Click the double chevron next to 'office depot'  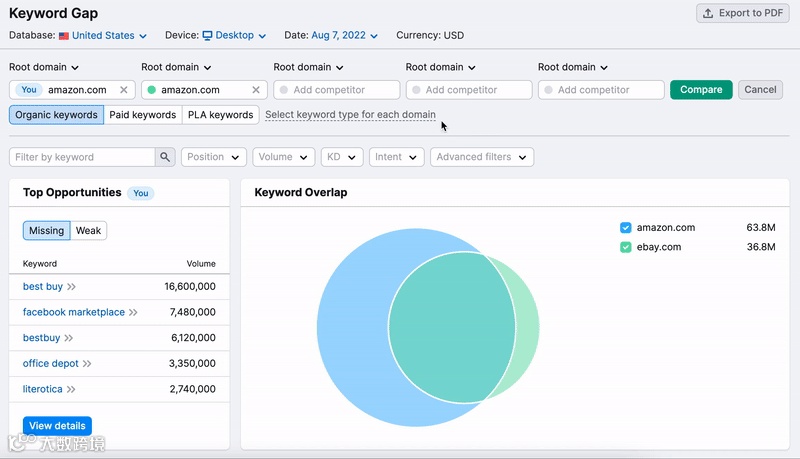pyautogui.click(x=87, y=364)
